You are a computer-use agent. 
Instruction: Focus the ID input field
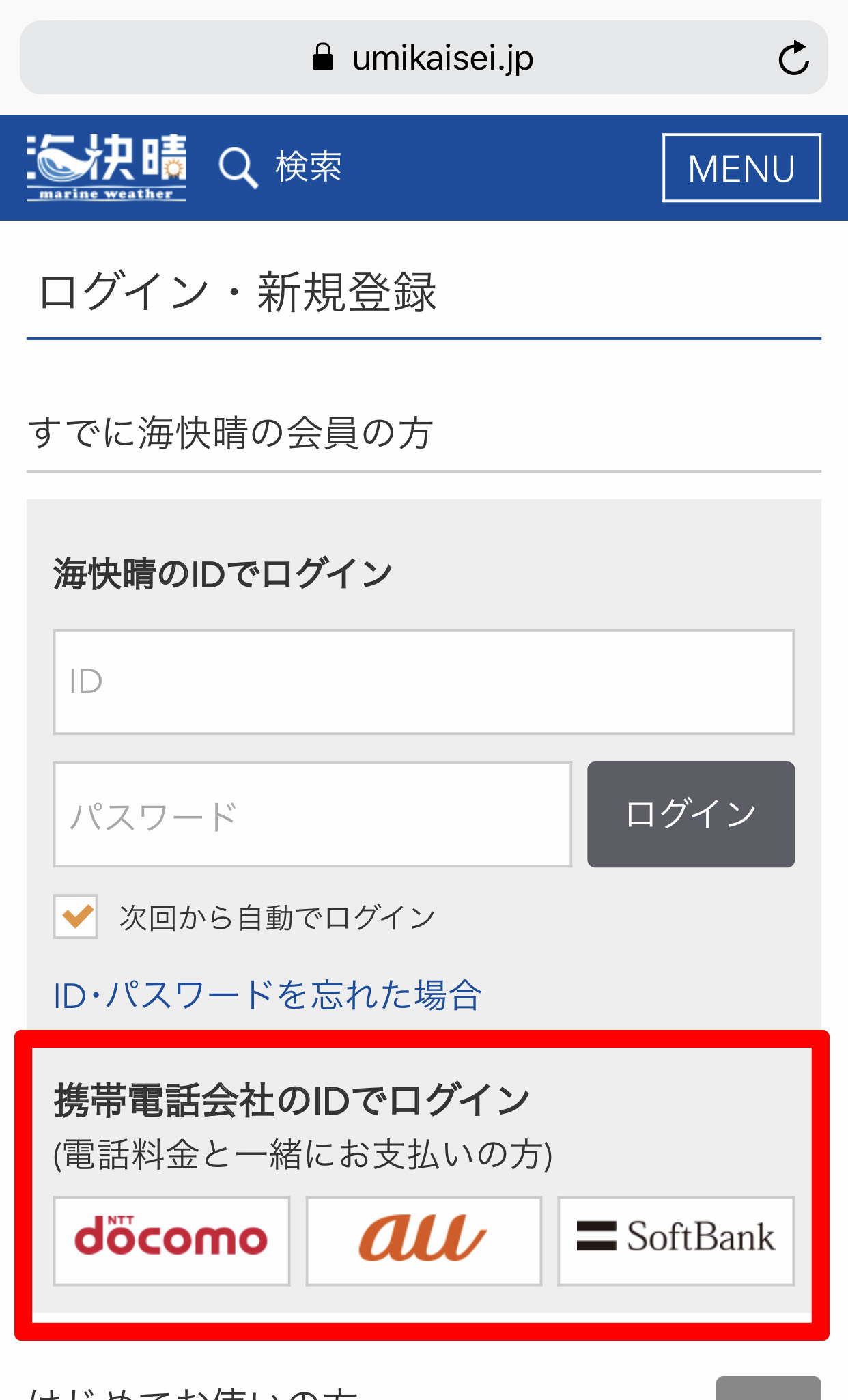424,682
